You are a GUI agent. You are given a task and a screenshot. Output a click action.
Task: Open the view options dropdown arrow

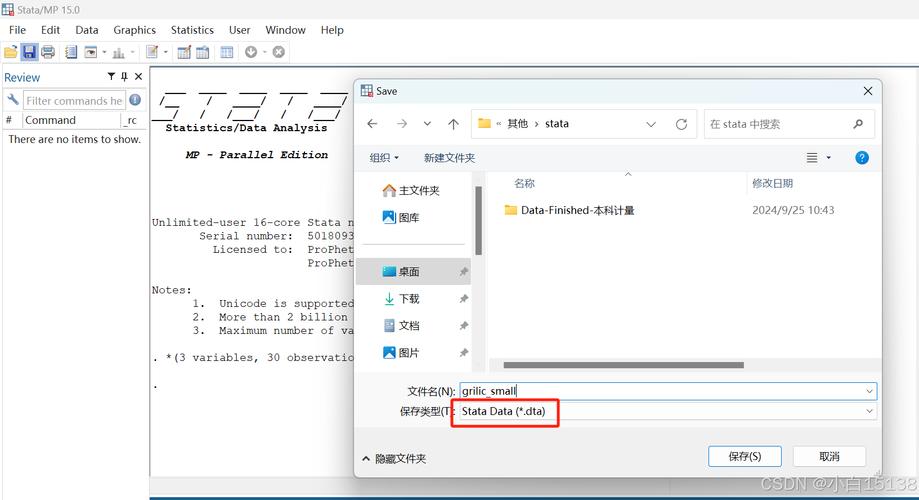point(828,158)
